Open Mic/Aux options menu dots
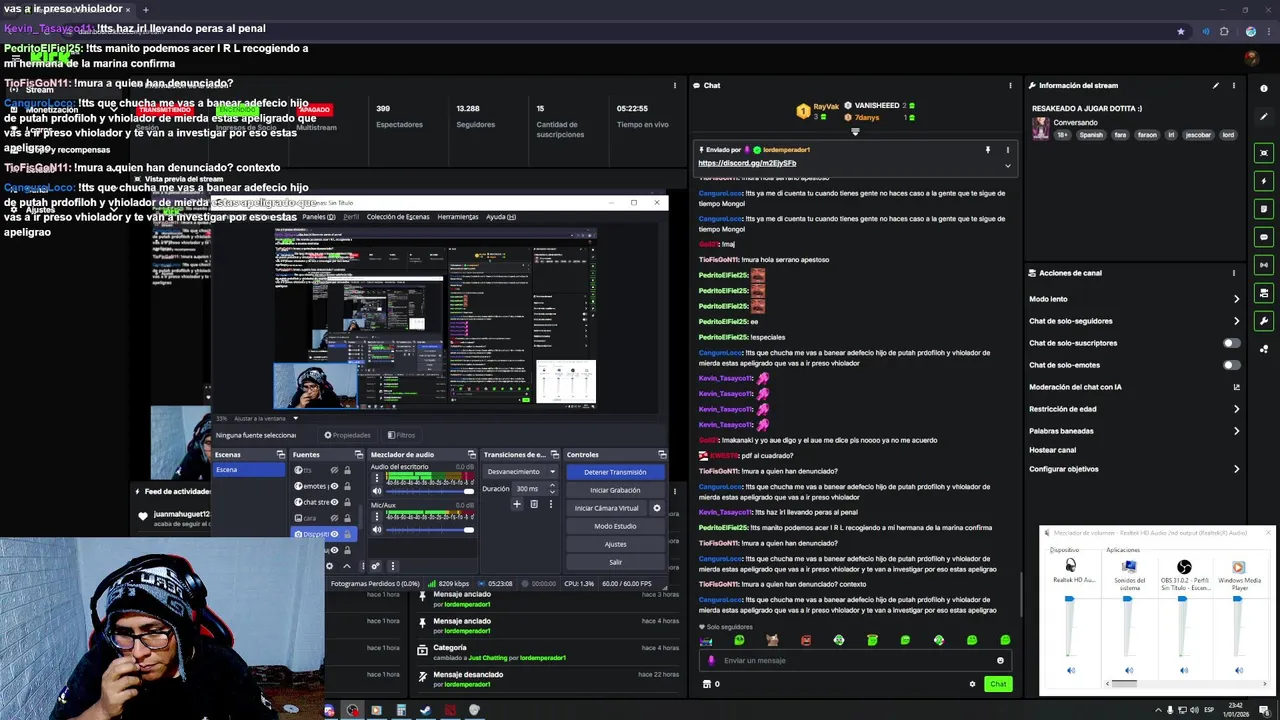This screenshot has width=1280, height=720. pos(377,517)
